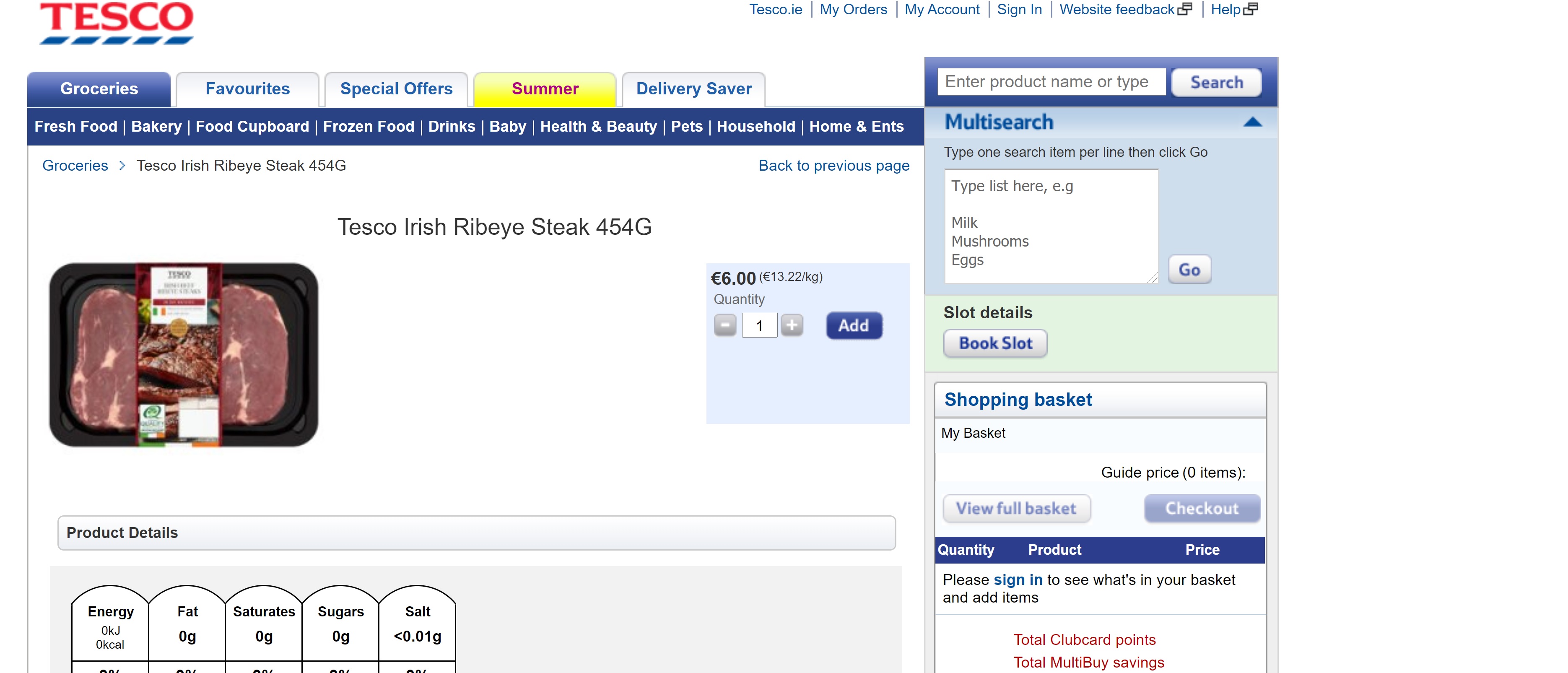Increase quantity with plus button
This screenshot has height=673, width=1568.
[791, 325]
